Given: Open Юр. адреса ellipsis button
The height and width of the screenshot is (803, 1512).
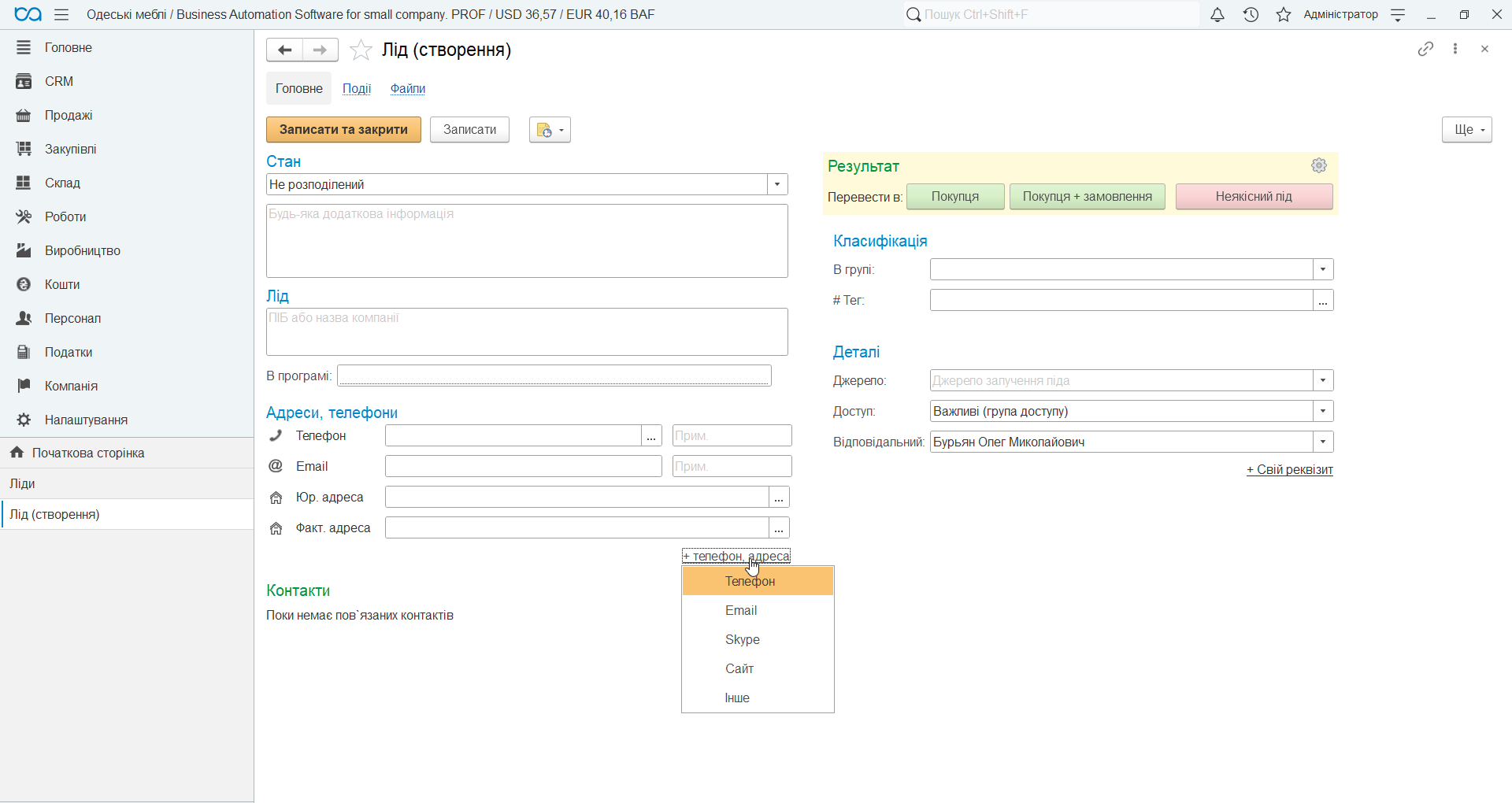Looking at the screenshot, I should pos(779,497).
